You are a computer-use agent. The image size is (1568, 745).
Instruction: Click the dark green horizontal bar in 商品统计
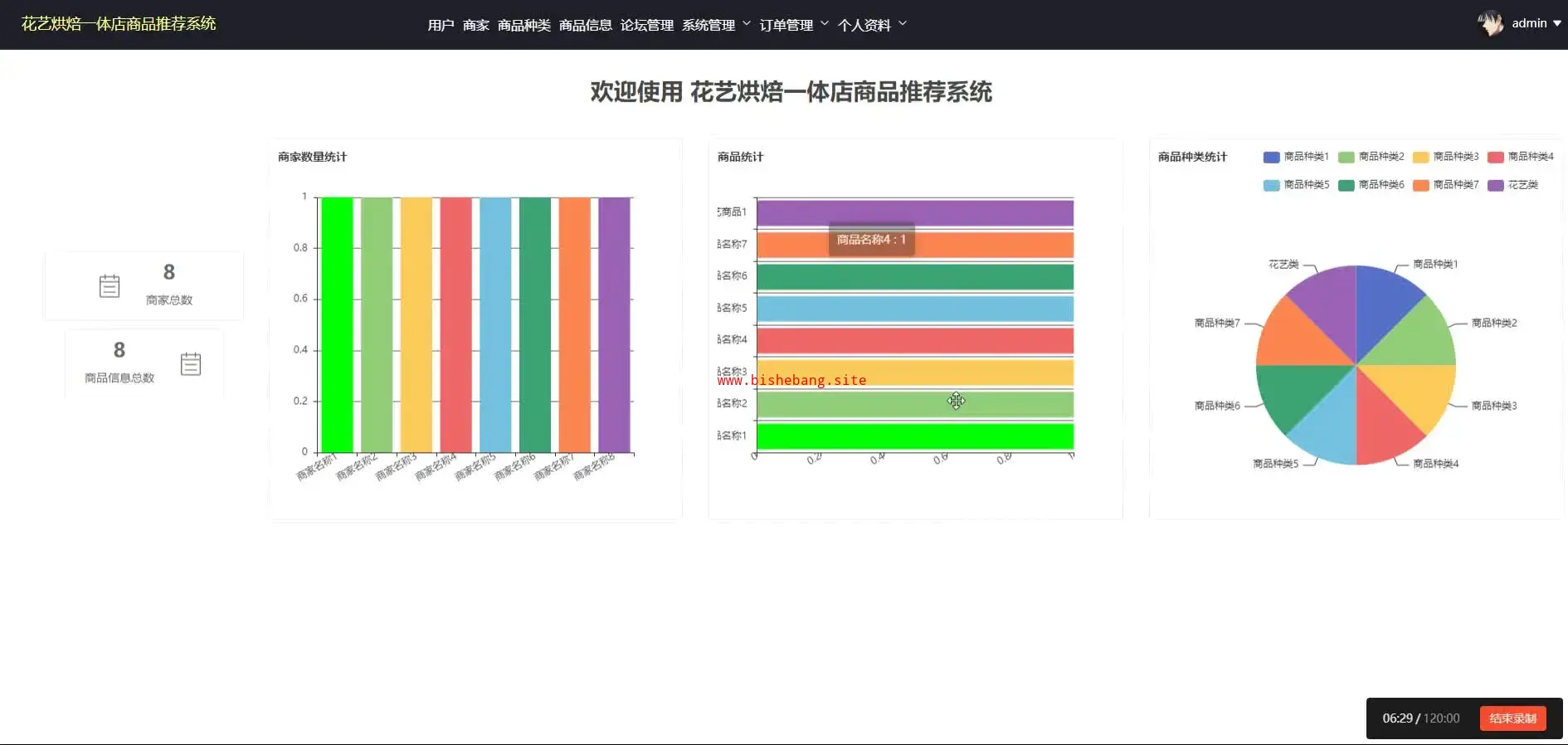coord(914,276)
